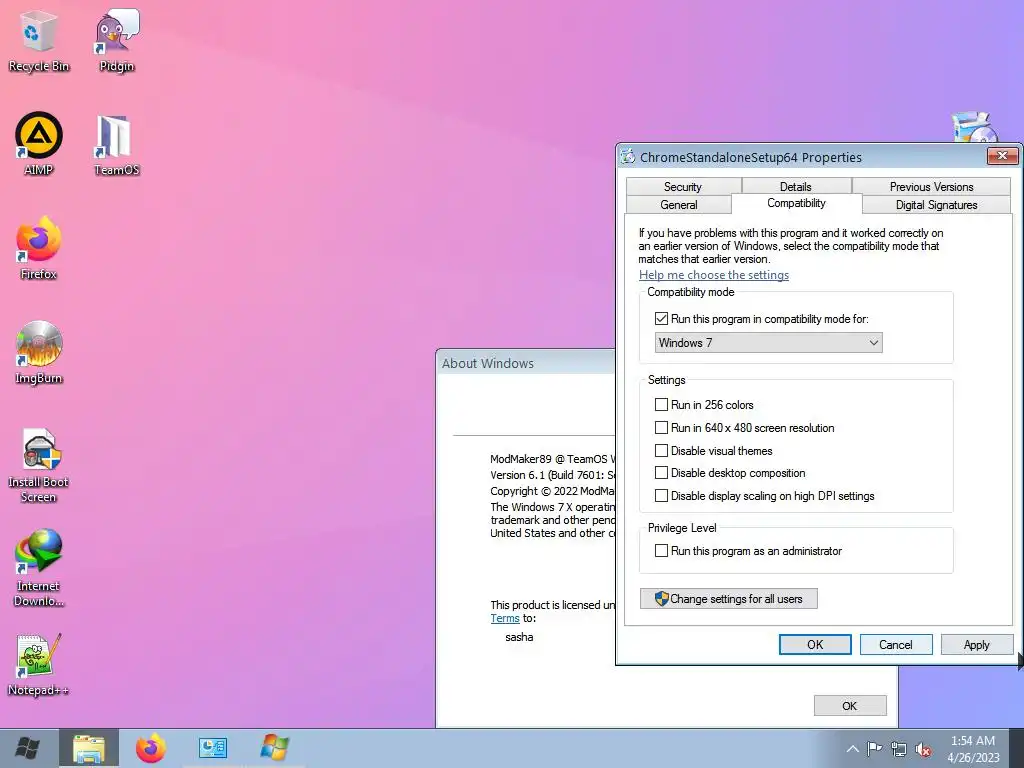
Task: Click the About Windows title bar
Action: 525,363
